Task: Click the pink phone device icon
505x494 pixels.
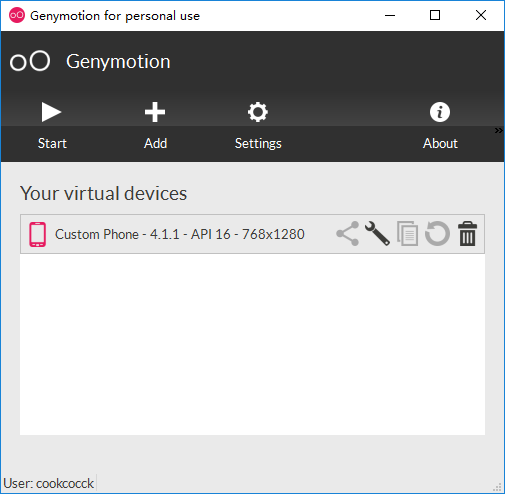Action: [37, 234]
